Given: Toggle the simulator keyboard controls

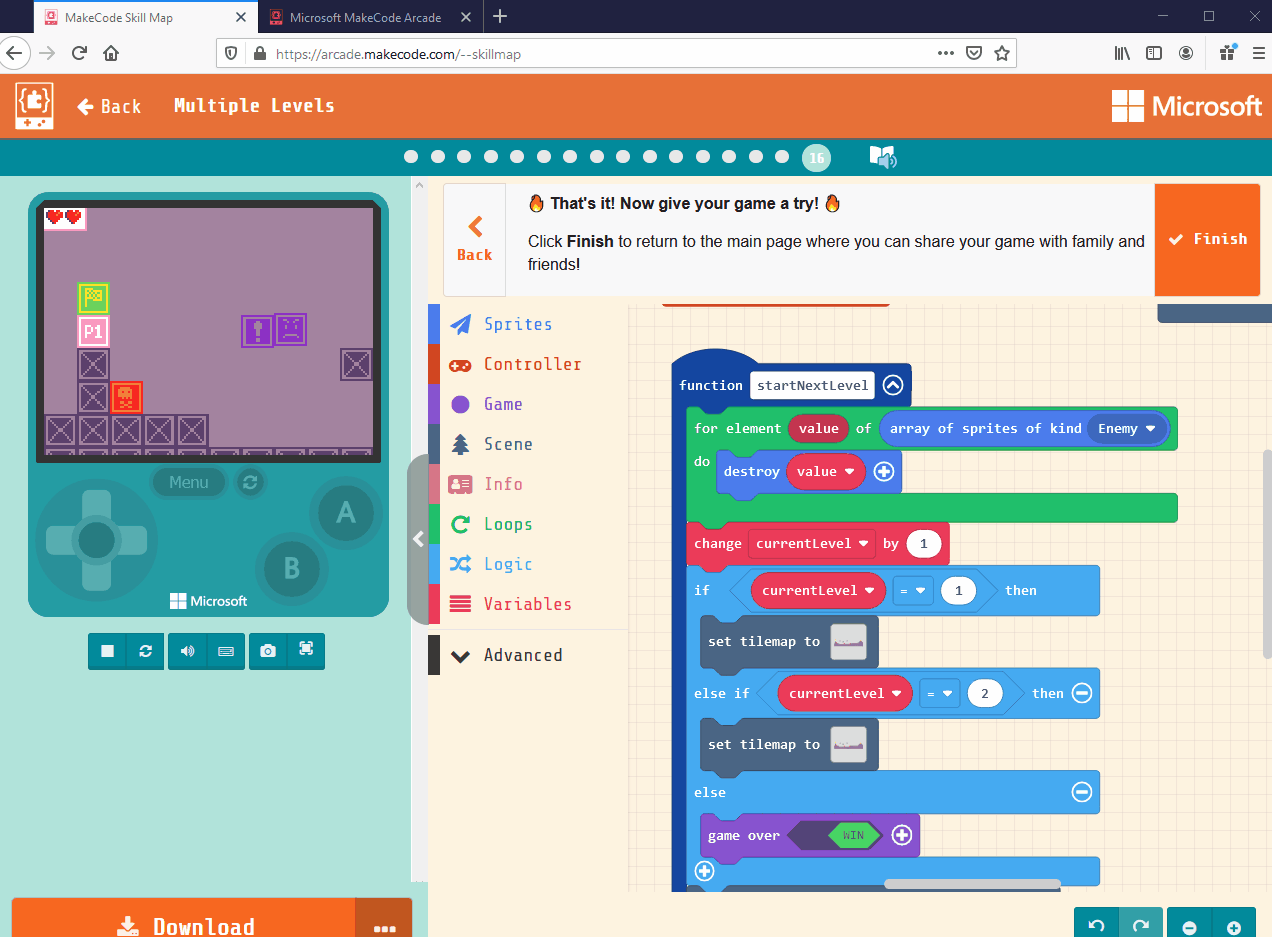Looking at the screenshot, I should pyautogui.click(x=226, y=651).
